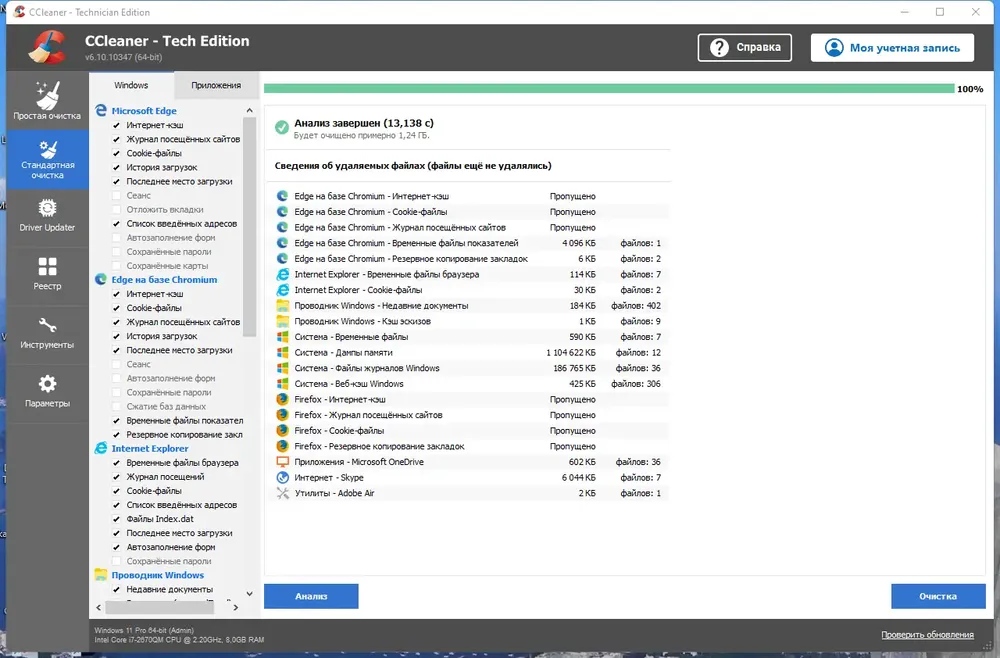Collapse the Microsoft Edge category
The width and height of the screenshot is (1000, 658).
coord(144,111)
